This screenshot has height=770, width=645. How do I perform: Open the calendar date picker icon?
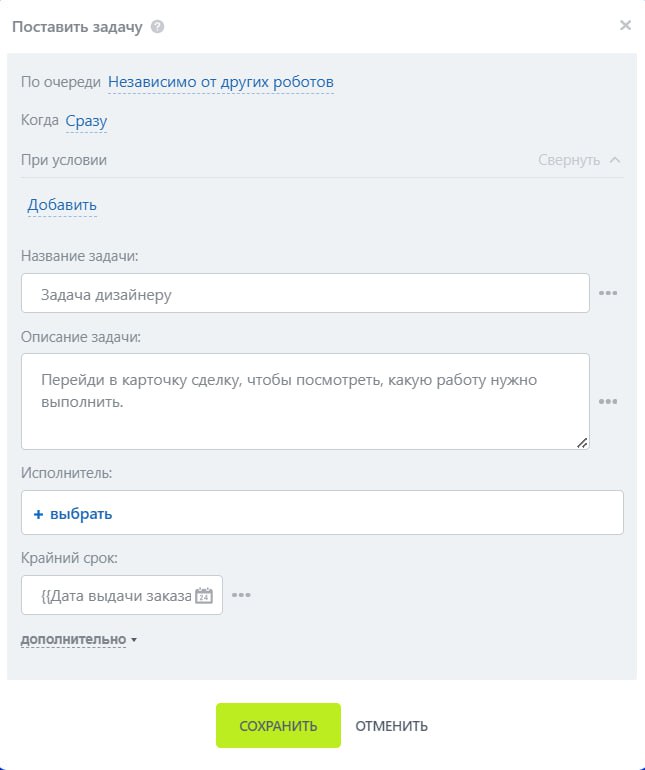204,595
